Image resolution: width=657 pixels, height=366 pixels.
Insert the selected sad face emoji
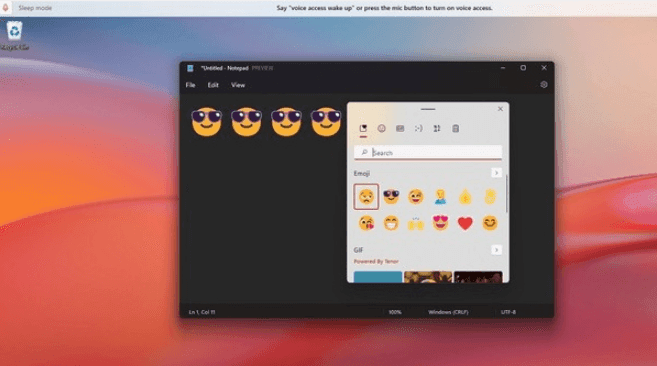pyautogui.click(x=366, y=197)
